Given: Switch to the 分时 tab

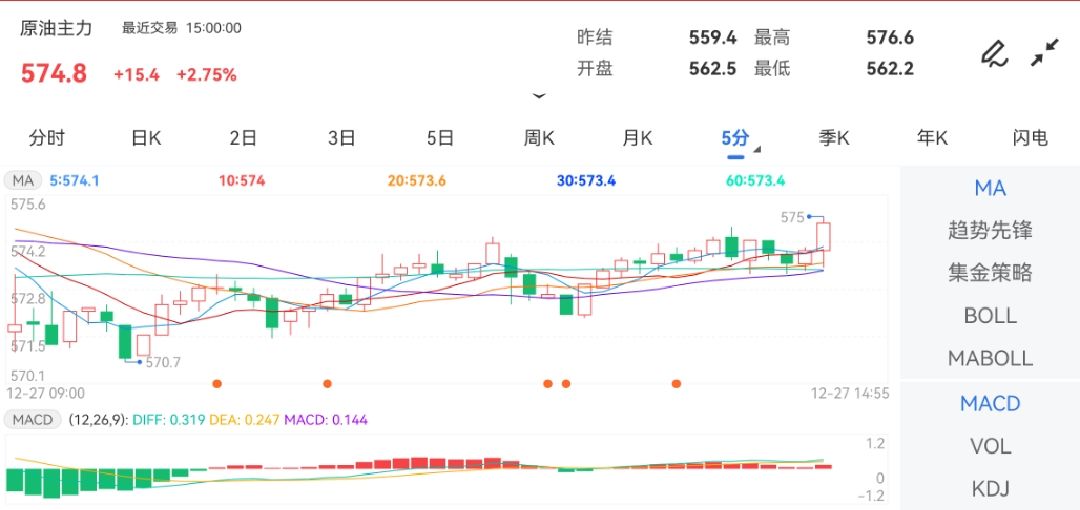Looking at the screenshot, I should point(47,138).
